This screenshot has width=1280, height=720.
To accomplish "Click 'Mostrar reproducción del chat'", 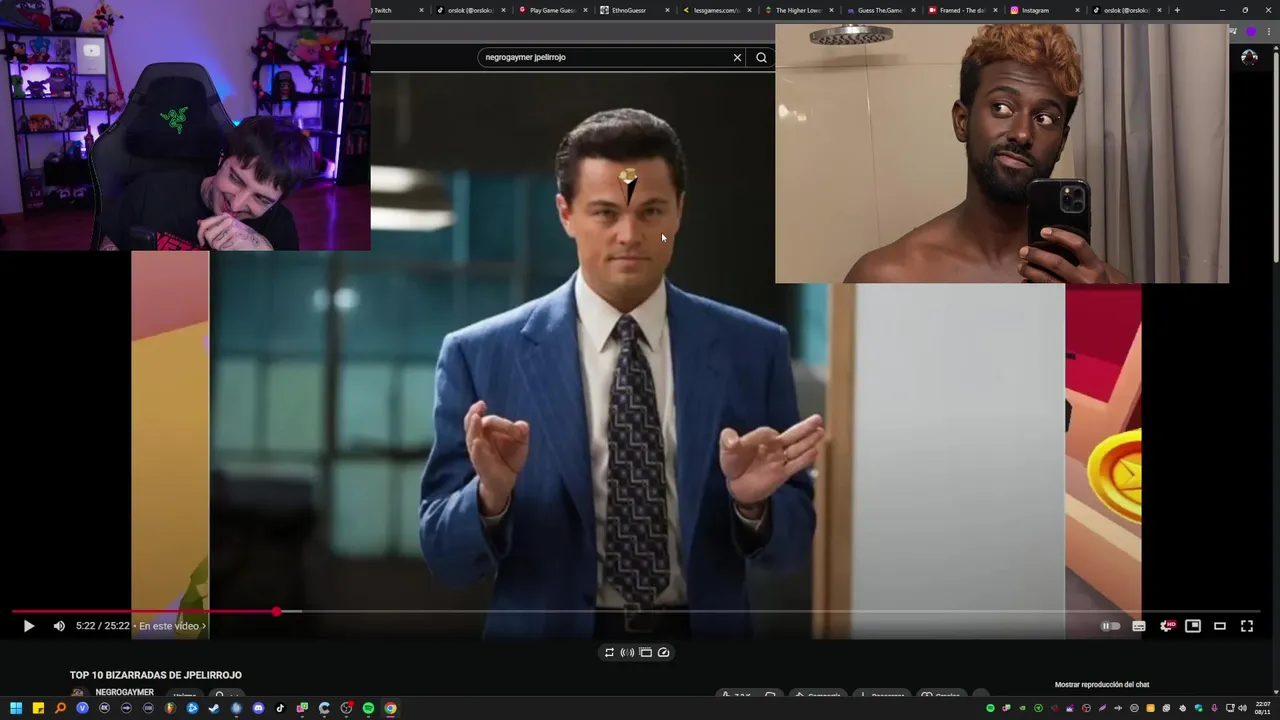I will pos(1102,685).
